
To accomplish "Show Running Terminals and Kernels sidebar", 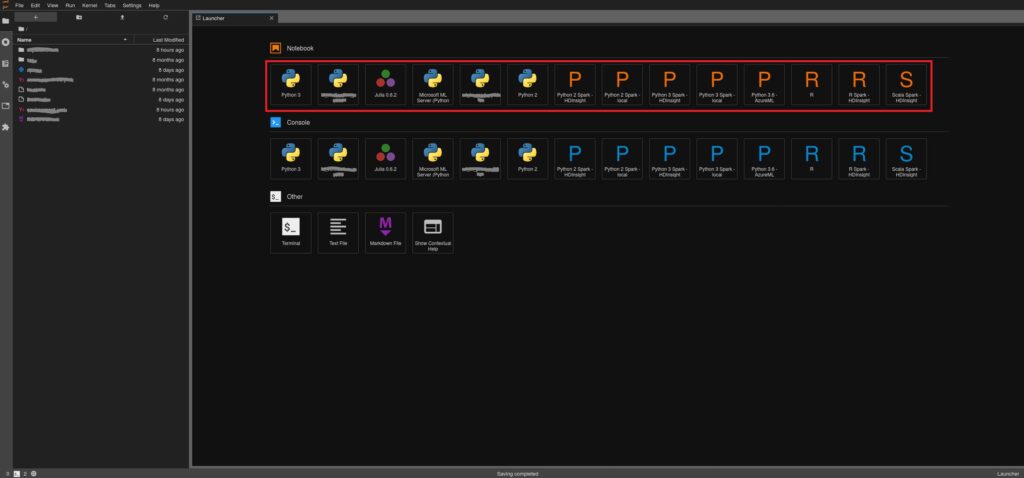I will pos(6,42).
